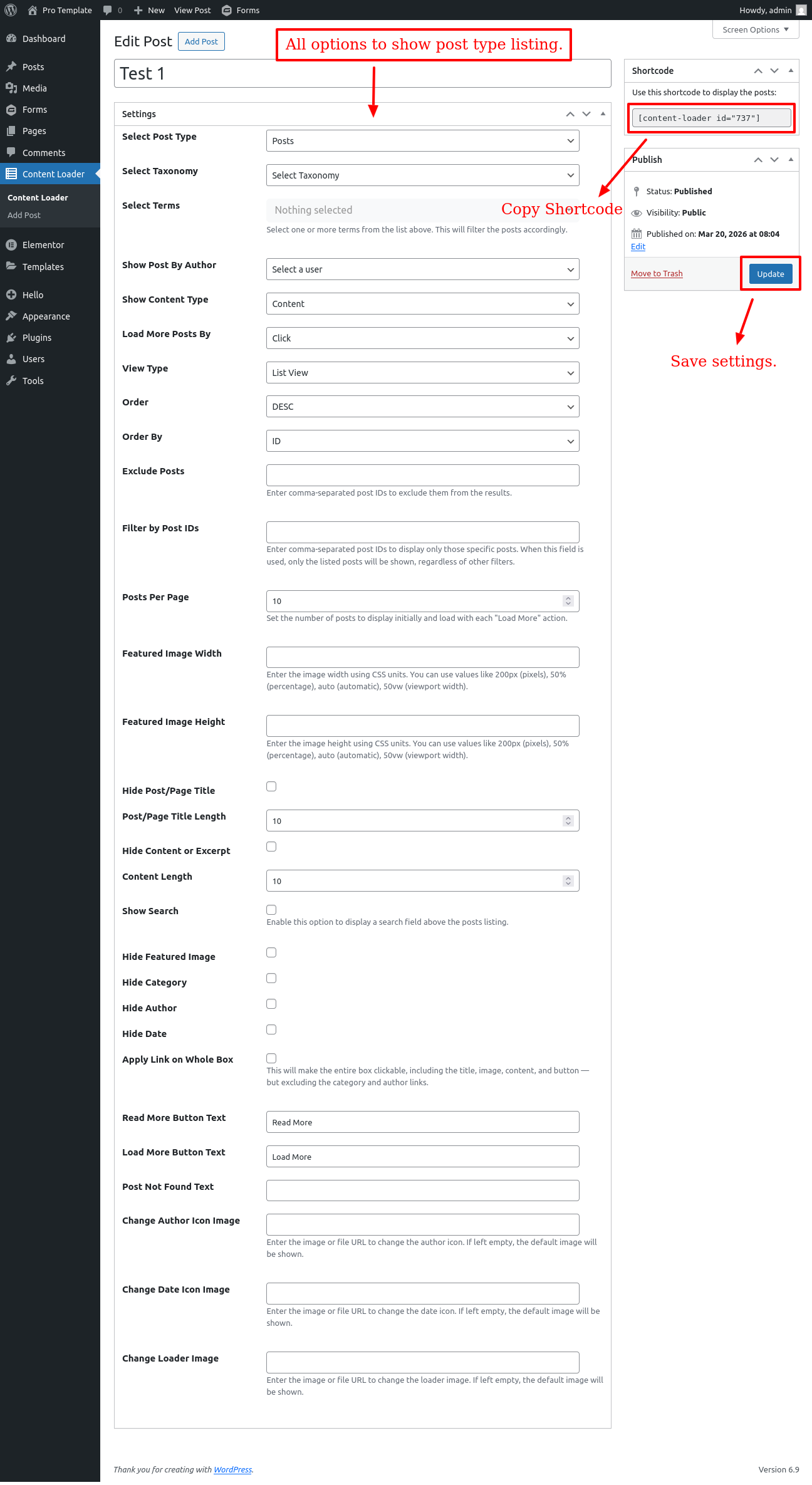Click the Hello plus icon in sidebar
Viewport: 812px width, 1485px height.
(11, 294)
